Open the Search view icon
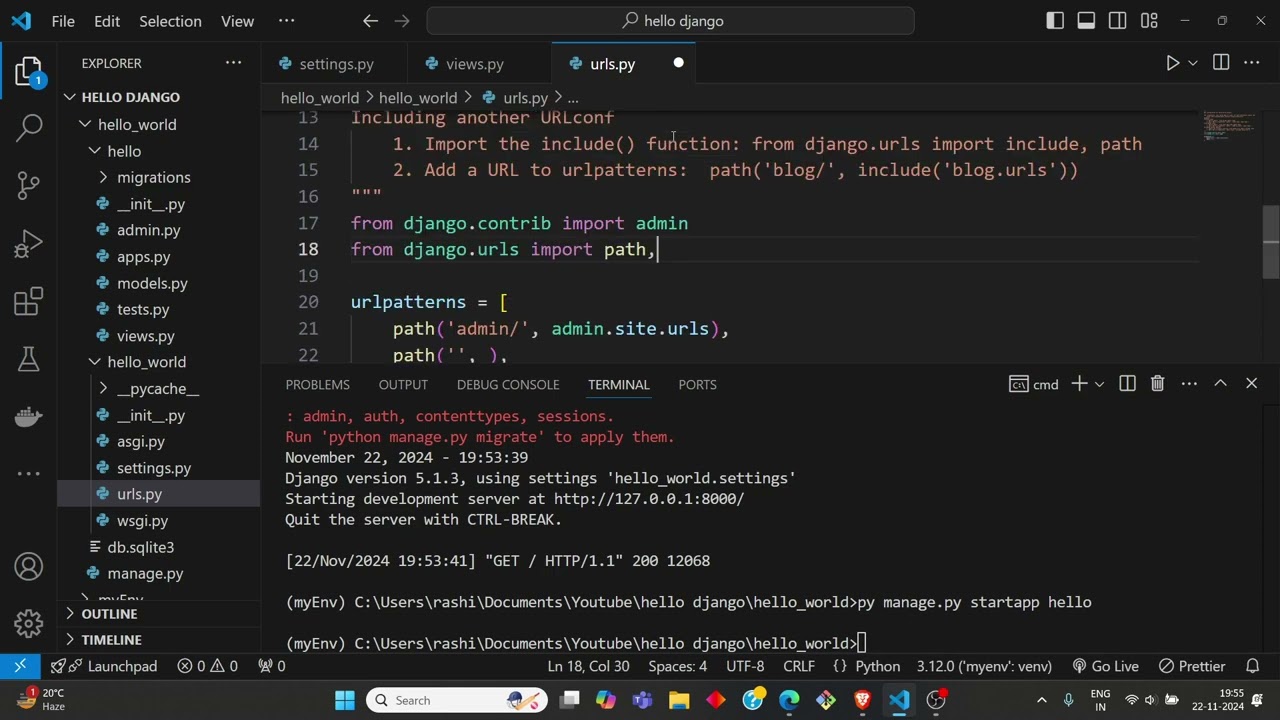Image resolution: width=1280 pixels, height=720 pixels. point(29,127)
